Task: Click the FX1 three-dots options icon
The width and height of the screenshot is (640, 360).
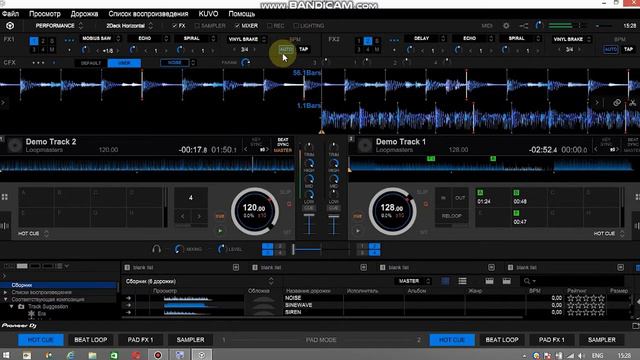Action: point(69,40)
